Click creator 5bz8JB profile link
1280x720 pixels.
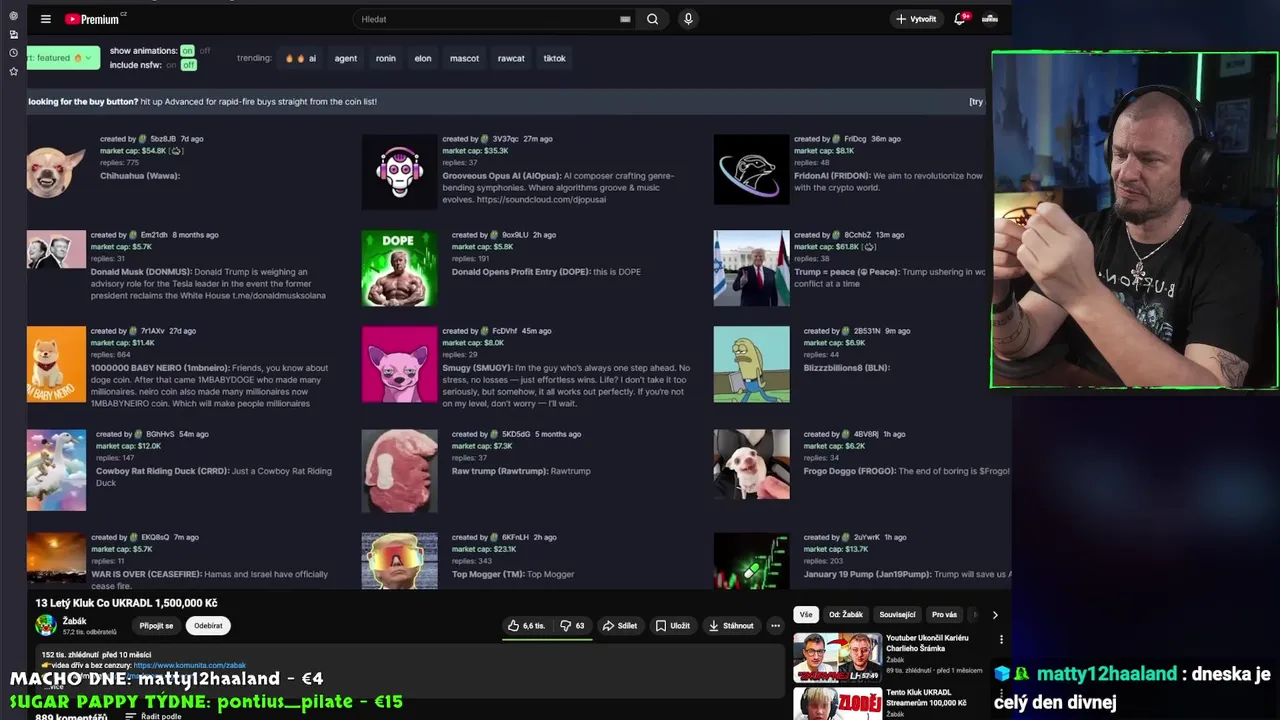163,139
